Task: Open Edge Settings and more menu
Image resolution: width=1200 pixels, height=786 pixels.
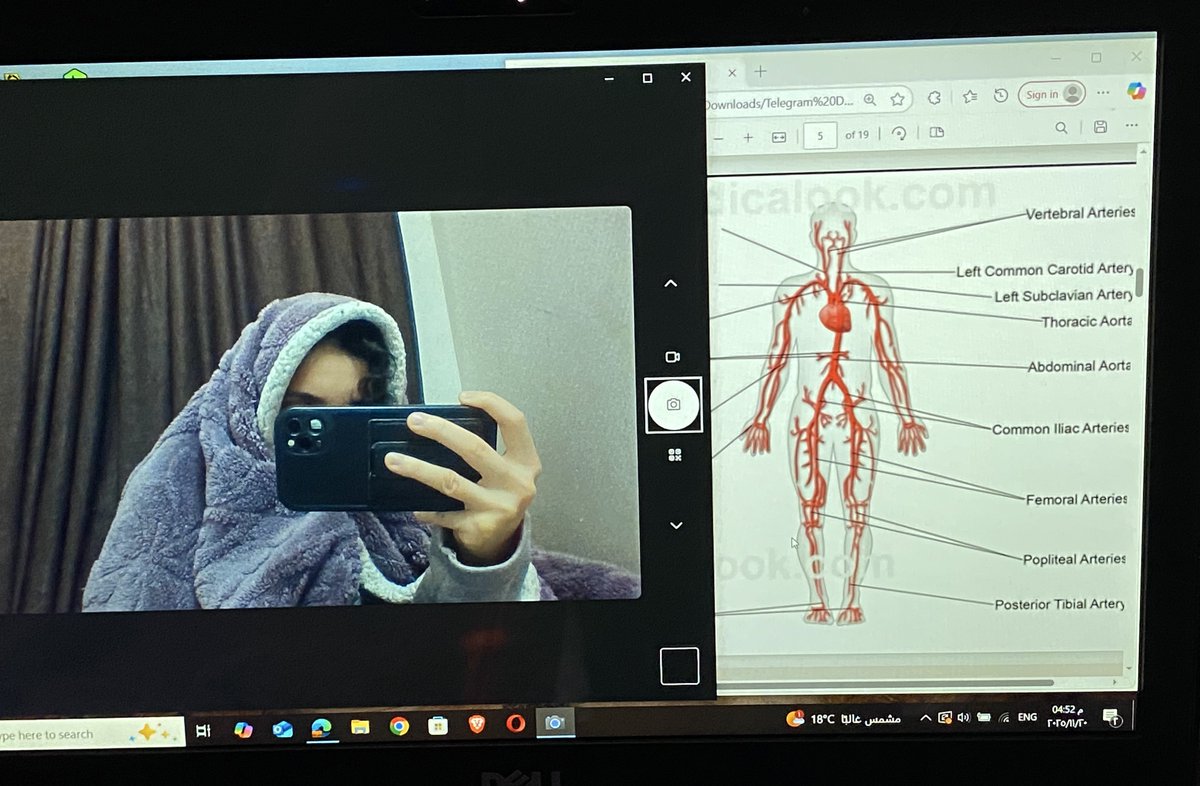Action: (1104, 92)
